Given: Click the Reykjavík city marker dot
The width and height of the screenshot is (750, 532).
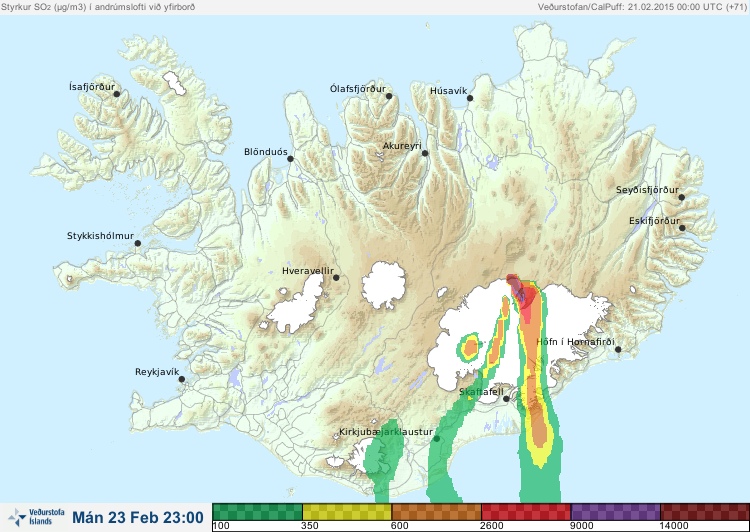Looking at the screenshot, I should coord(182,379).
